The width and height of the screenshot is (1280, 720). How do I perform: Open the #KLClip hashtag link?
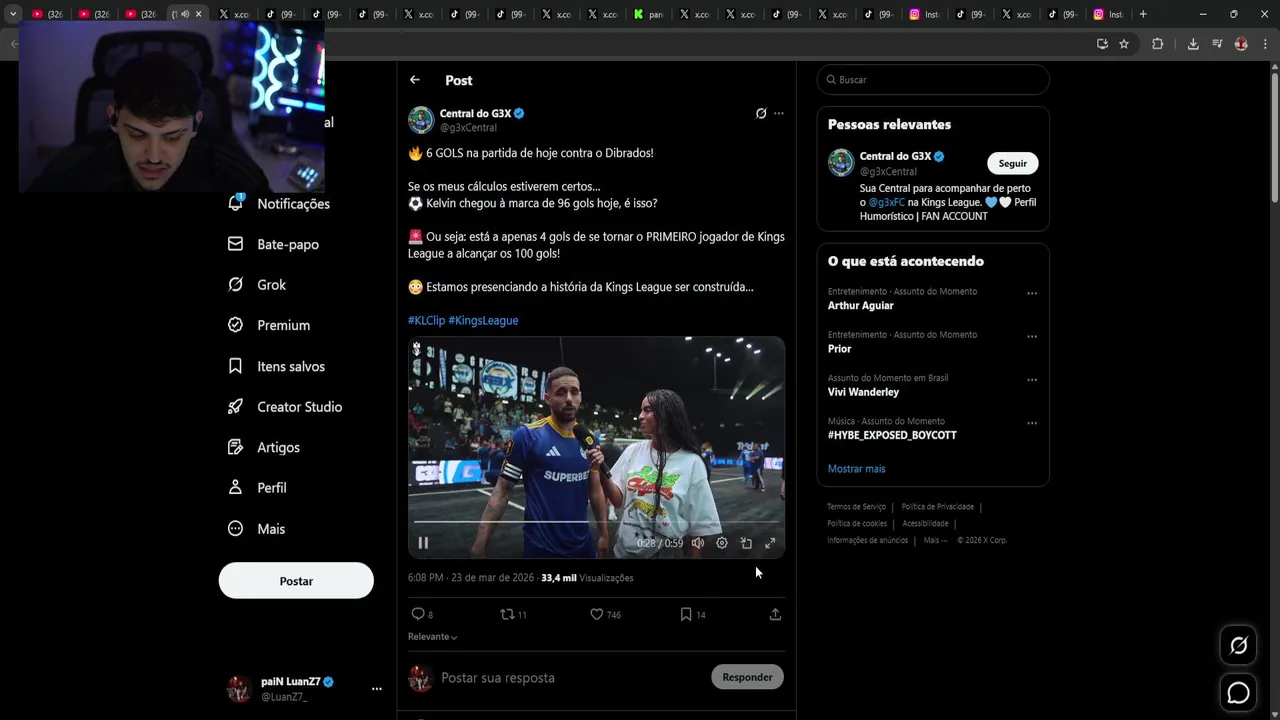(x=426, y=320)
